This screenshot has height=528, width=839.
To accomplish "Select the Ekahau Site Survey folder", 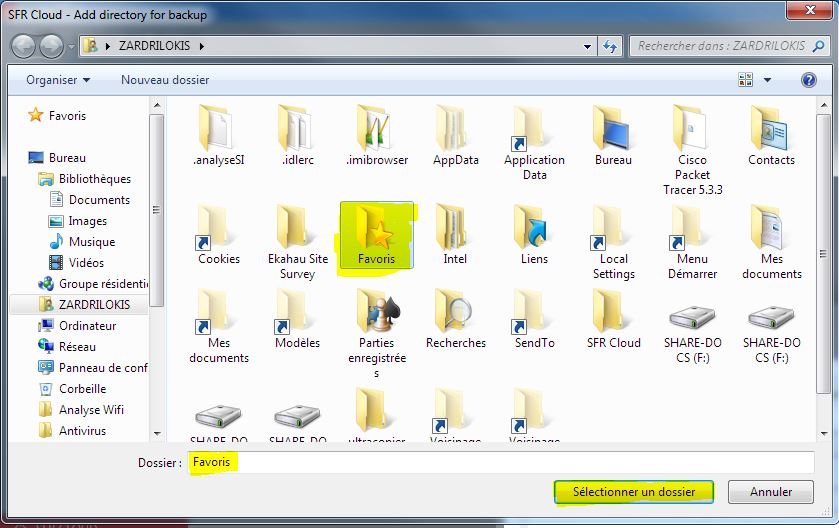I will click(x=298, y=242).
